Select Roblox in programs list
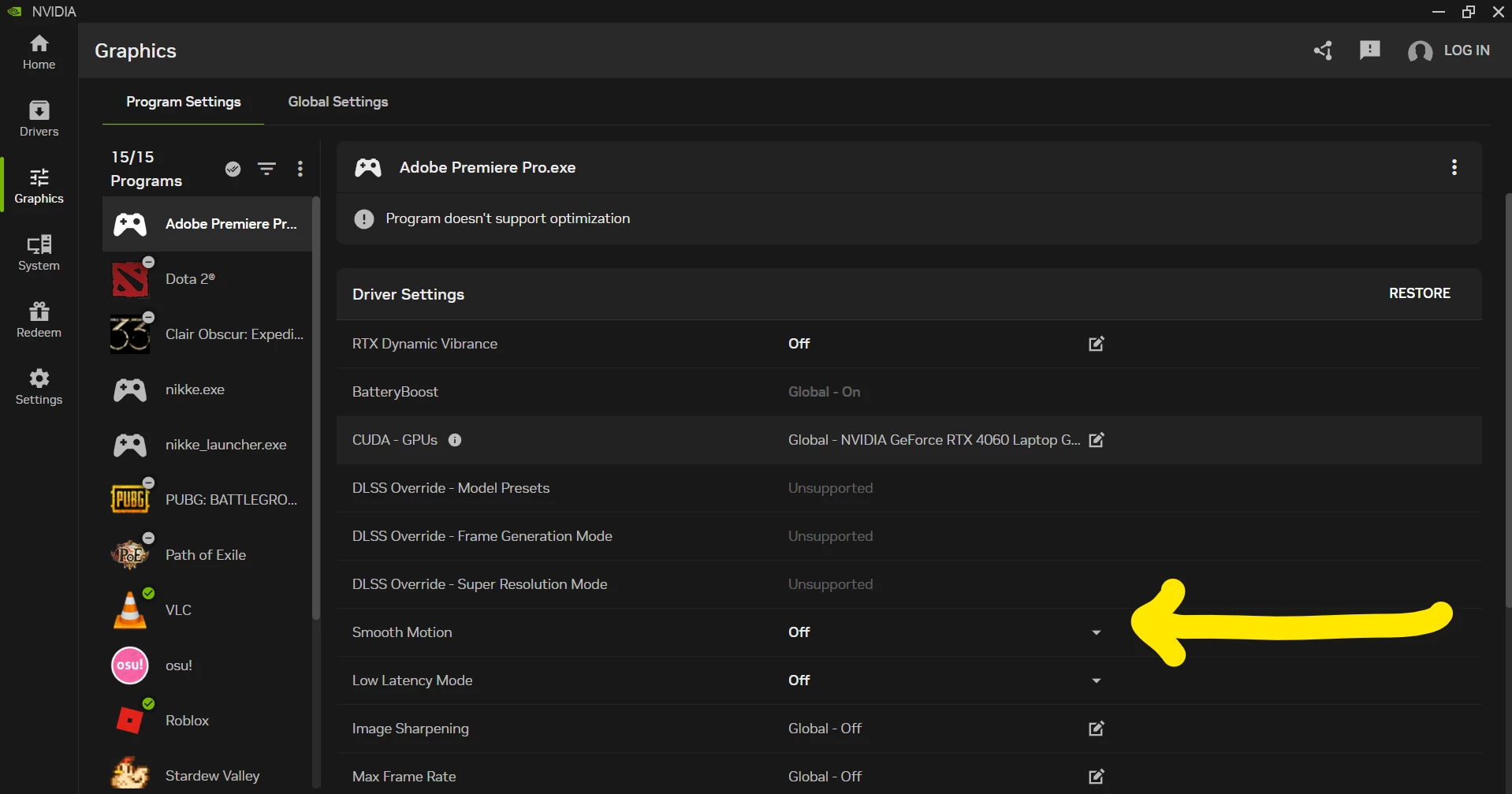This screenshot has width=1512, height=794. click(x=207, y=721)
